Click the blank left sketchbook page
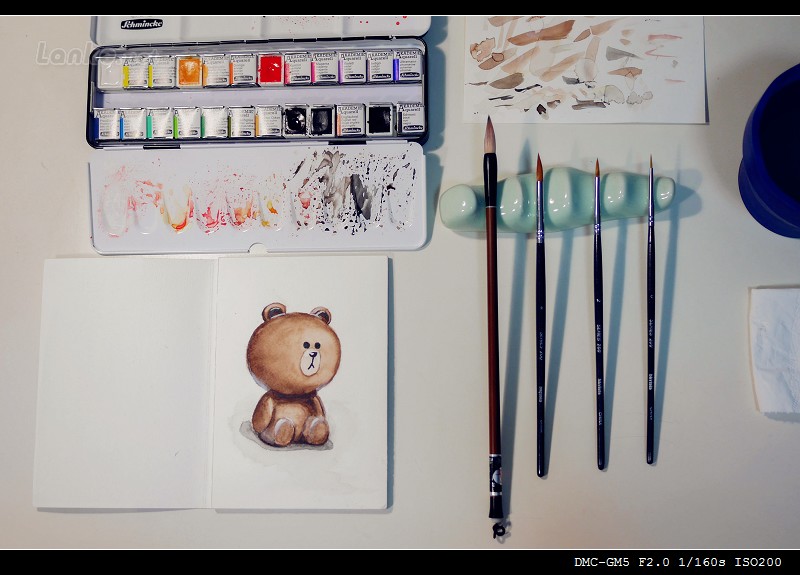800x575 pixels. click(124, 383)
